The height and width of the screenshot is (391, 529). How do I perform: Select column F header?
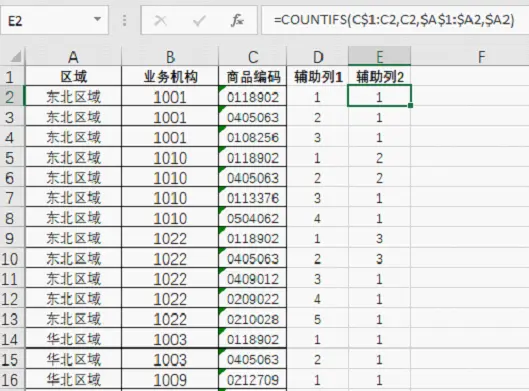(481, 57)
